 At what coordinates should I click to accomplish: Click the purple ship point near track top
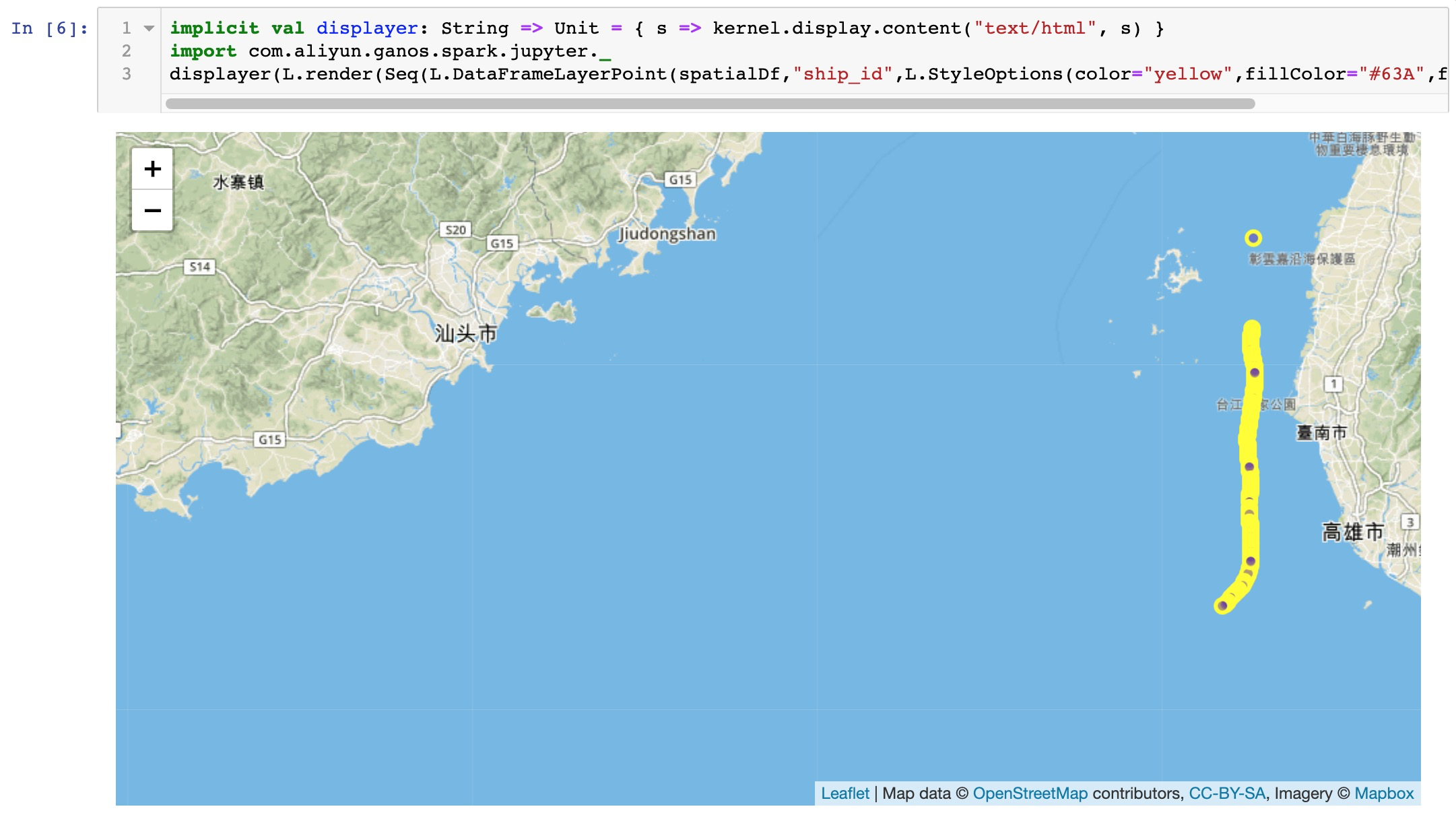pyautogui.click(x=1255, y=372)
